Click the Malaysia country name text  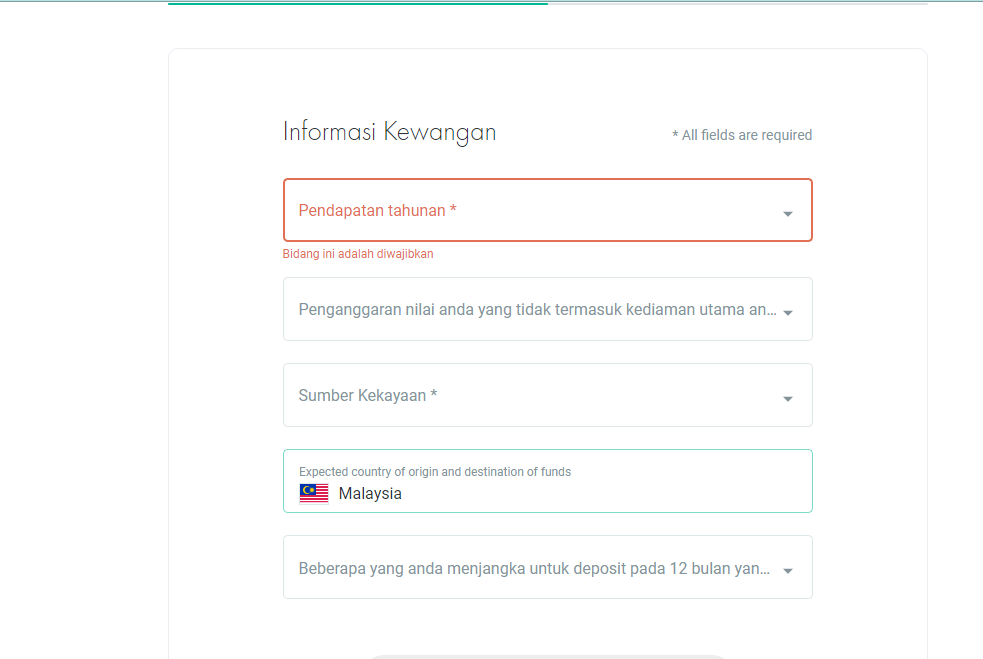370,493
